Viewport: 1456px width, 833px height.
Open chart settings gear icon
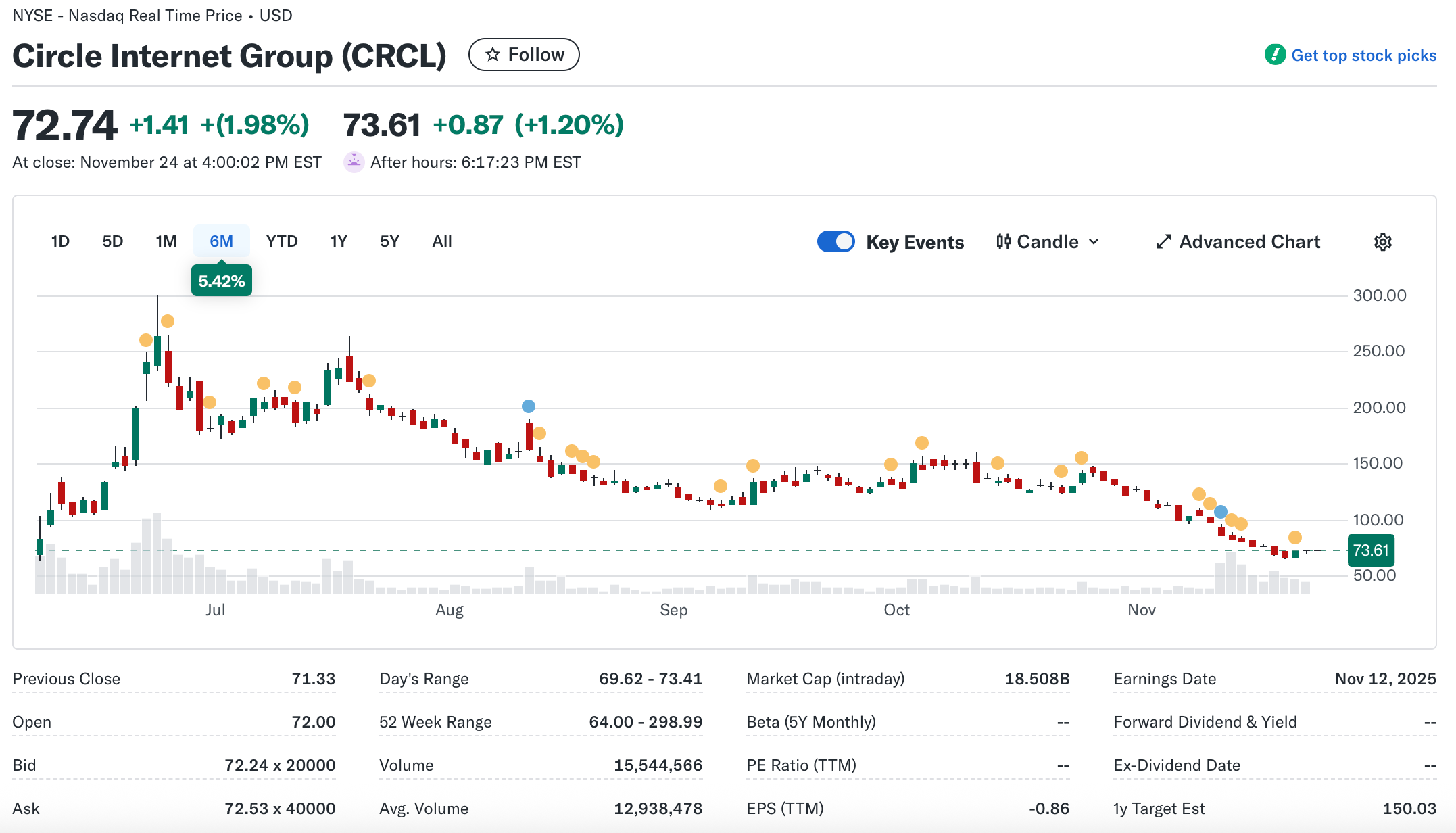click(1382, 242)
